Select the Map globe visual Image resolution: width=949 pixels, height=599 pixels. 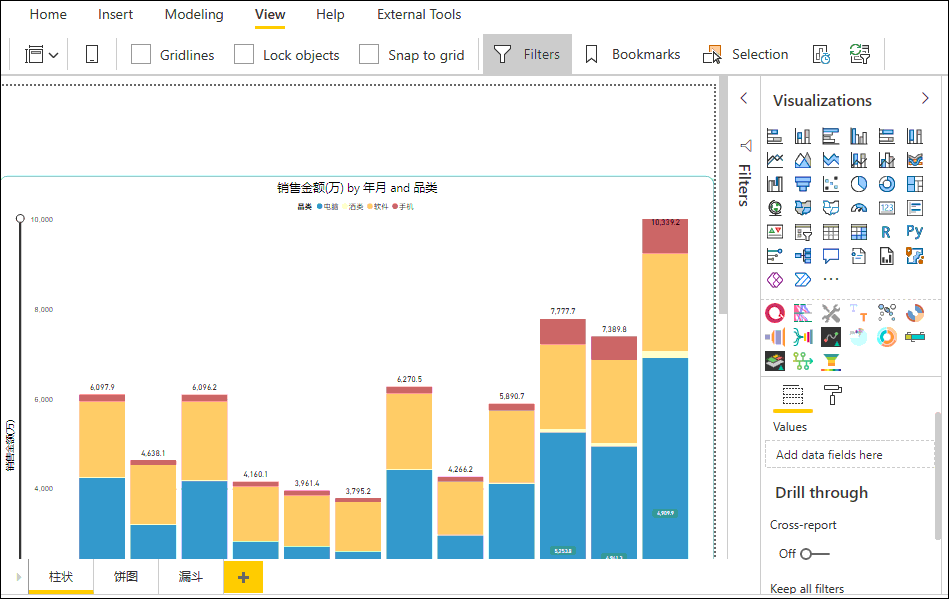775,208
